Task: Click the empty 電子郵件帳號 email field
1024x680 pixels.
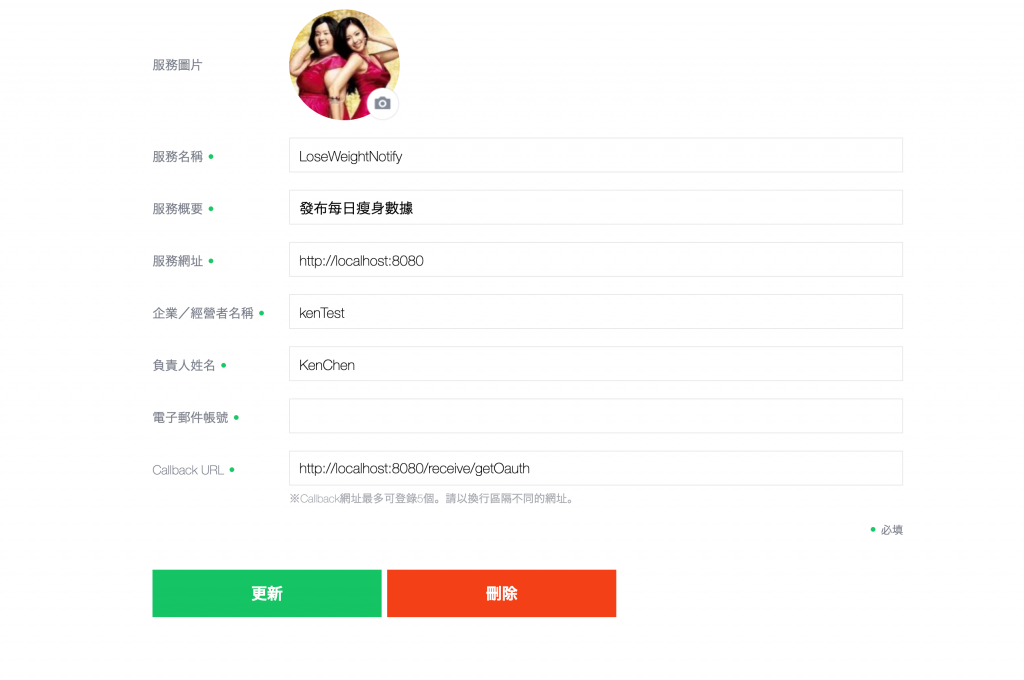Action: click(596, 416)
